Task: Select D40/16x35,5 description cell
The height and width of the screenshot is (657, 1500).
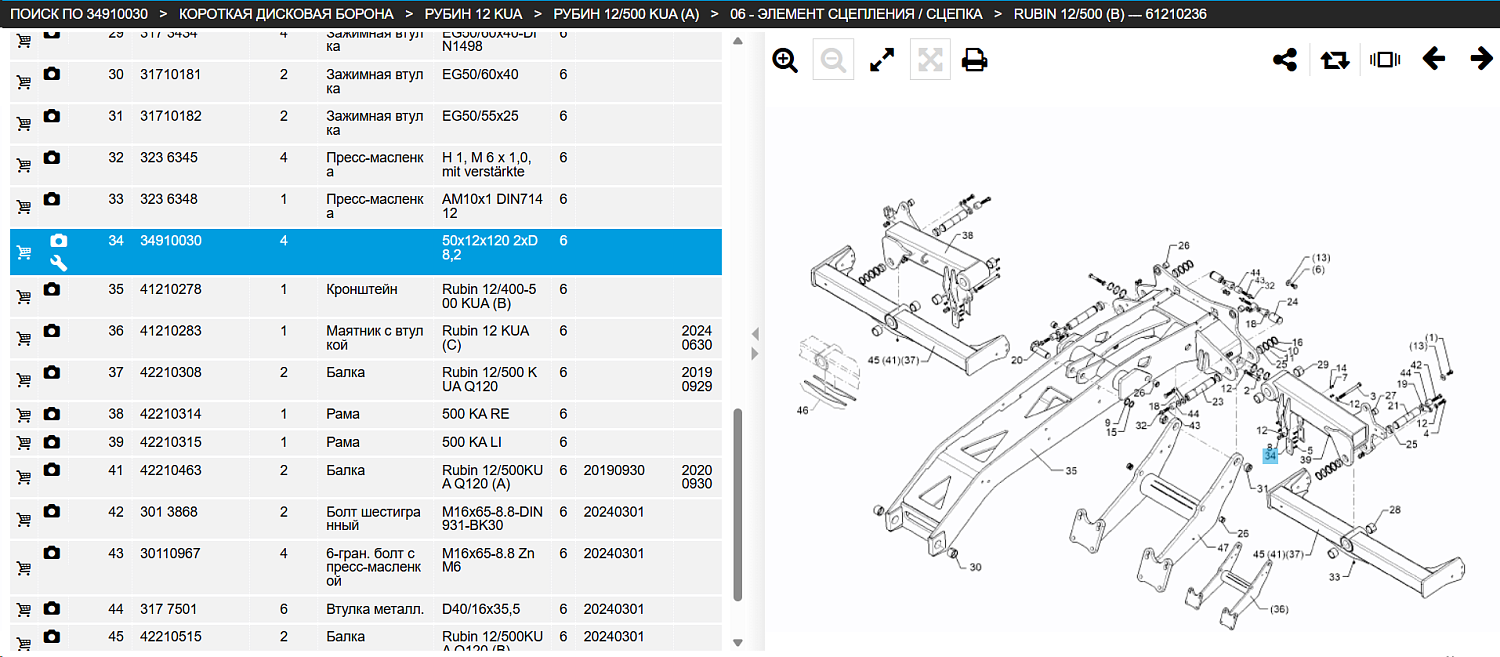Action: point(493,609)
